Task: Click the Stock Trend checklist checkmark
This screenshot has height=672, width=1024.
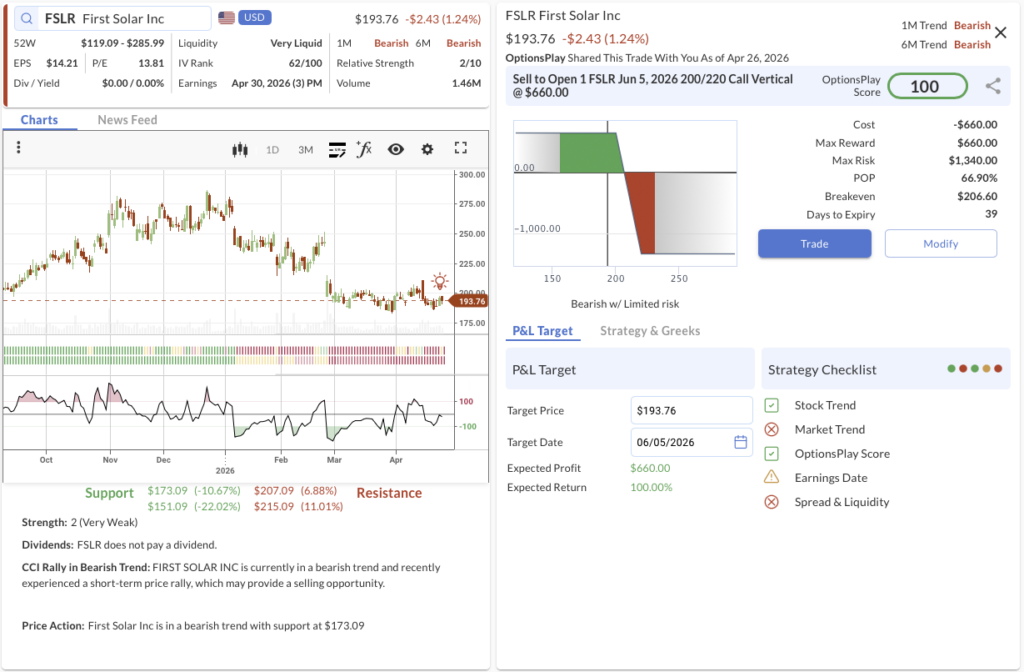Action: click(x=771, y=405)
